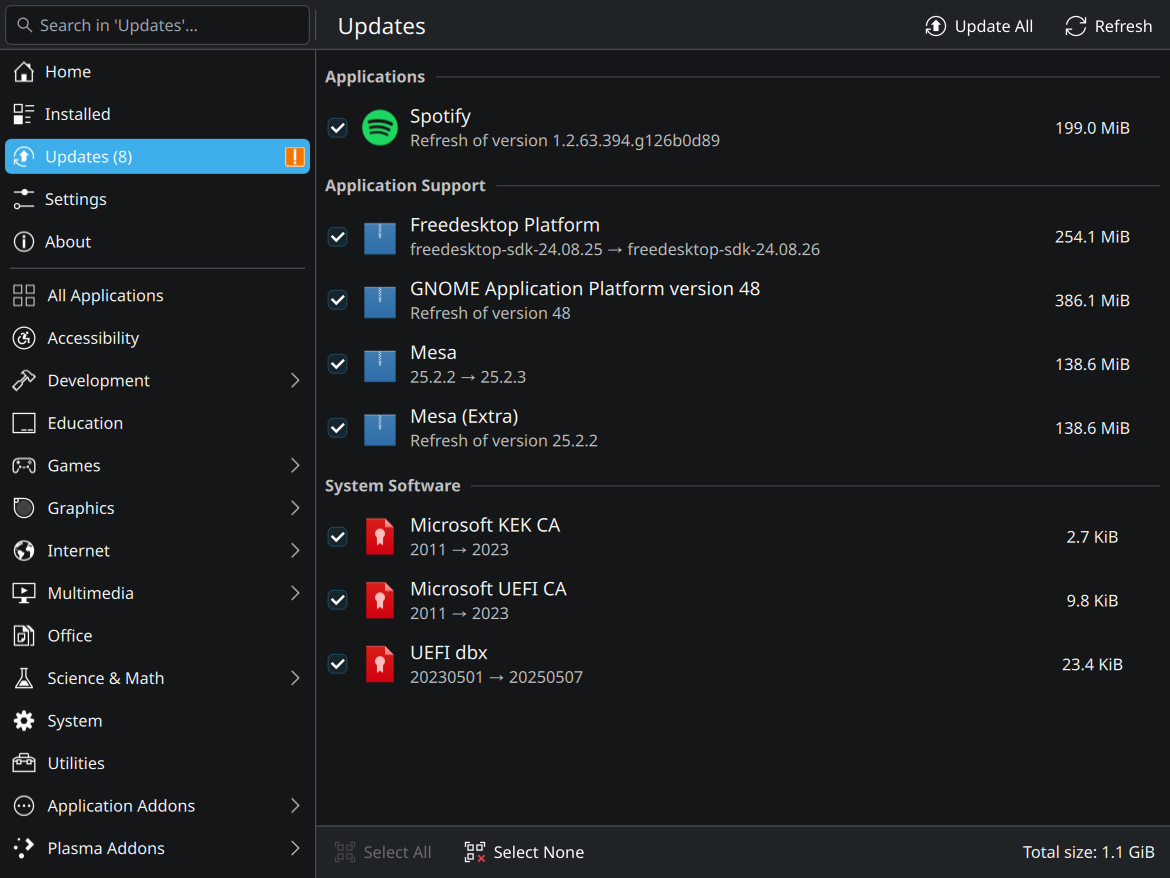Expand the Application Addons chevron

(x=295, y=806)
